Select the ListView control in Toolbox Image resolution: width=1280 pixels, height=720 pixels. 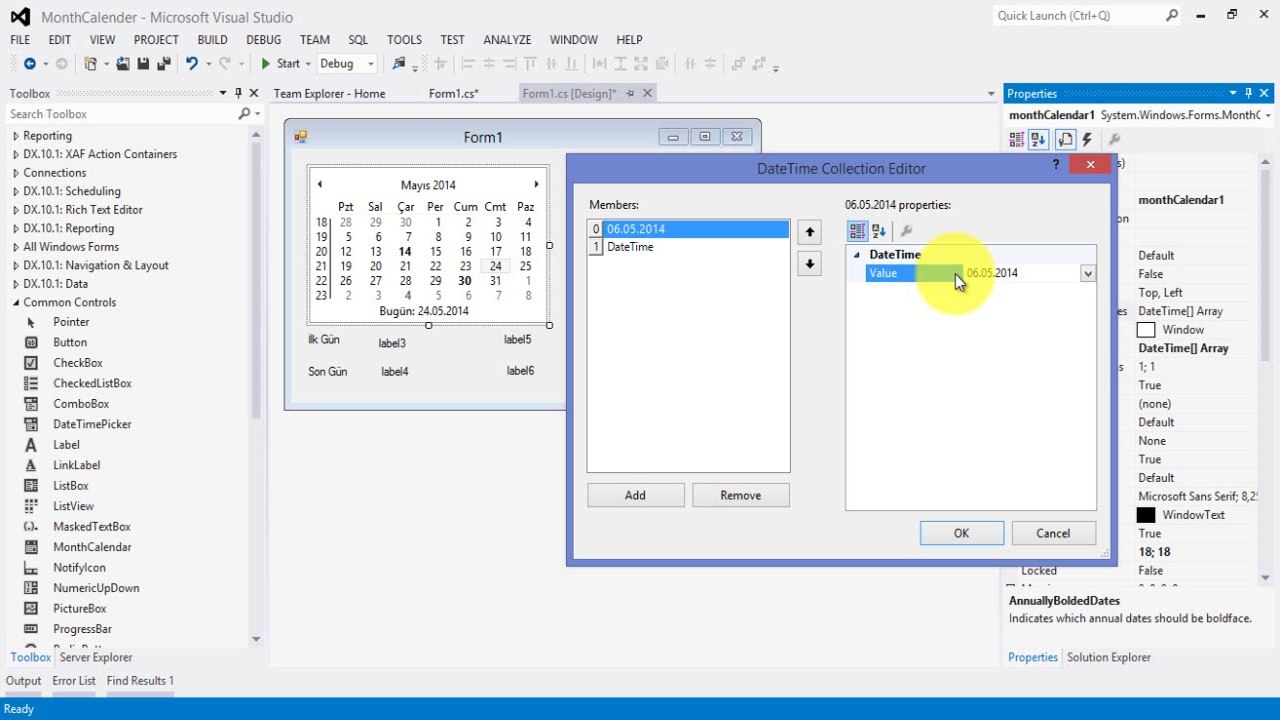click(x=73, y=506)
